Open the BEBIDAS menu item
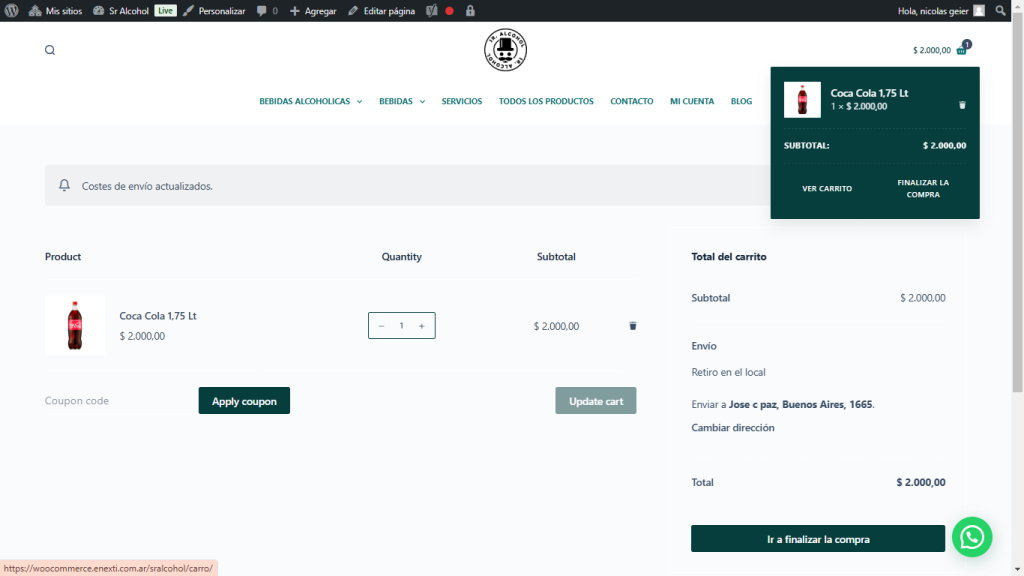This screenshot has height=576, width=1024. [396, 101]
